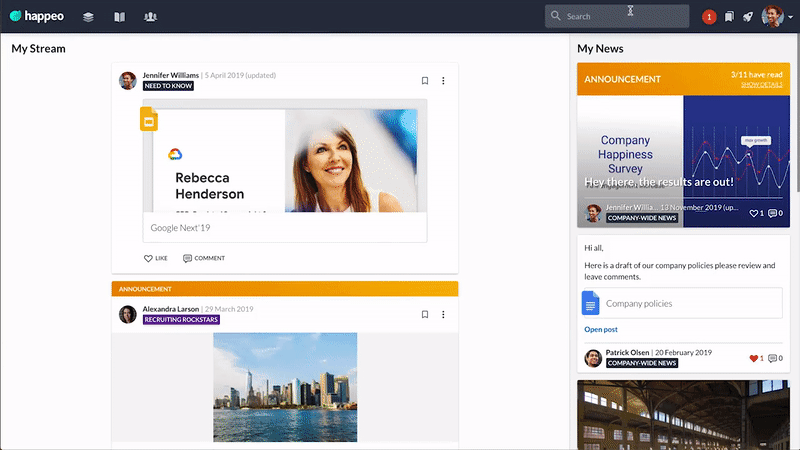
Task: Bookmark Jennifer Williams' post
Action: [424, 81]
